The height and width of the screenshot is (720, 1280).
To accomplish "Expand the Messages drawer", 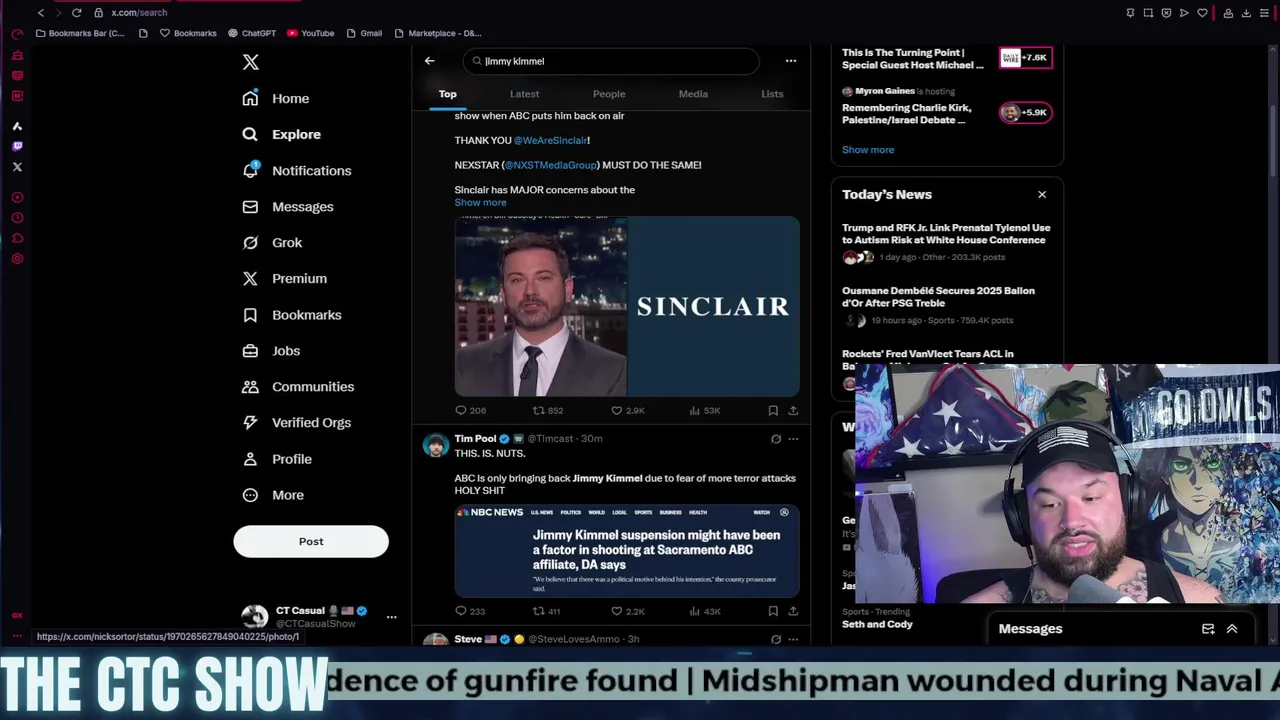I will click(x=1232, y=629).
